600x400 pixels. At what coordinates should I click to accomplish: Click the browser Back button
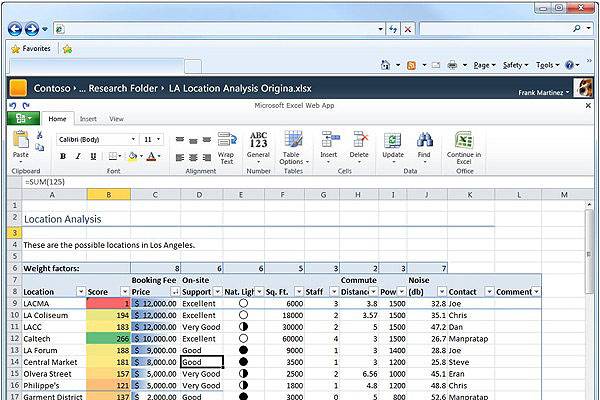click(x=15, y=29)
